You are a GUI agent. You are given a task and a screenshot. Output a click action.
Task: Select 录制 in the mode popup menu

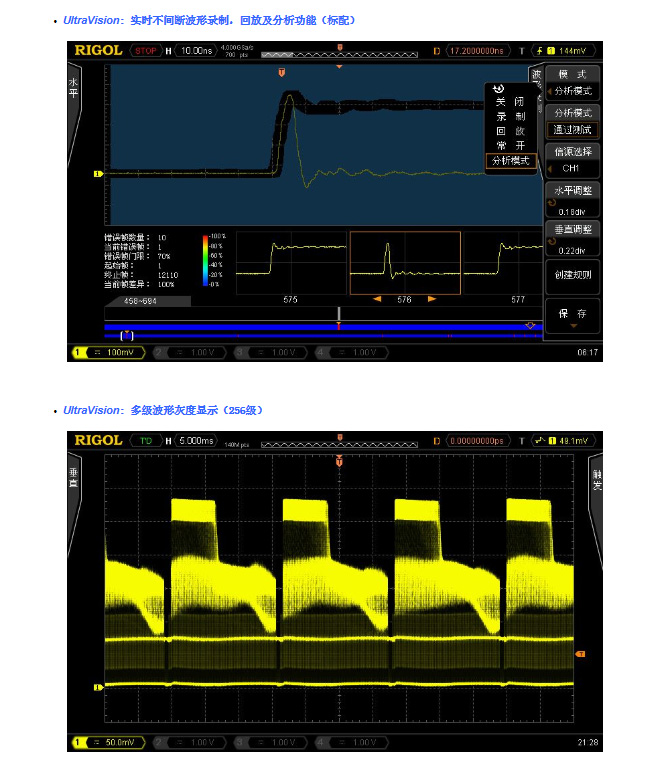(510, 116)
